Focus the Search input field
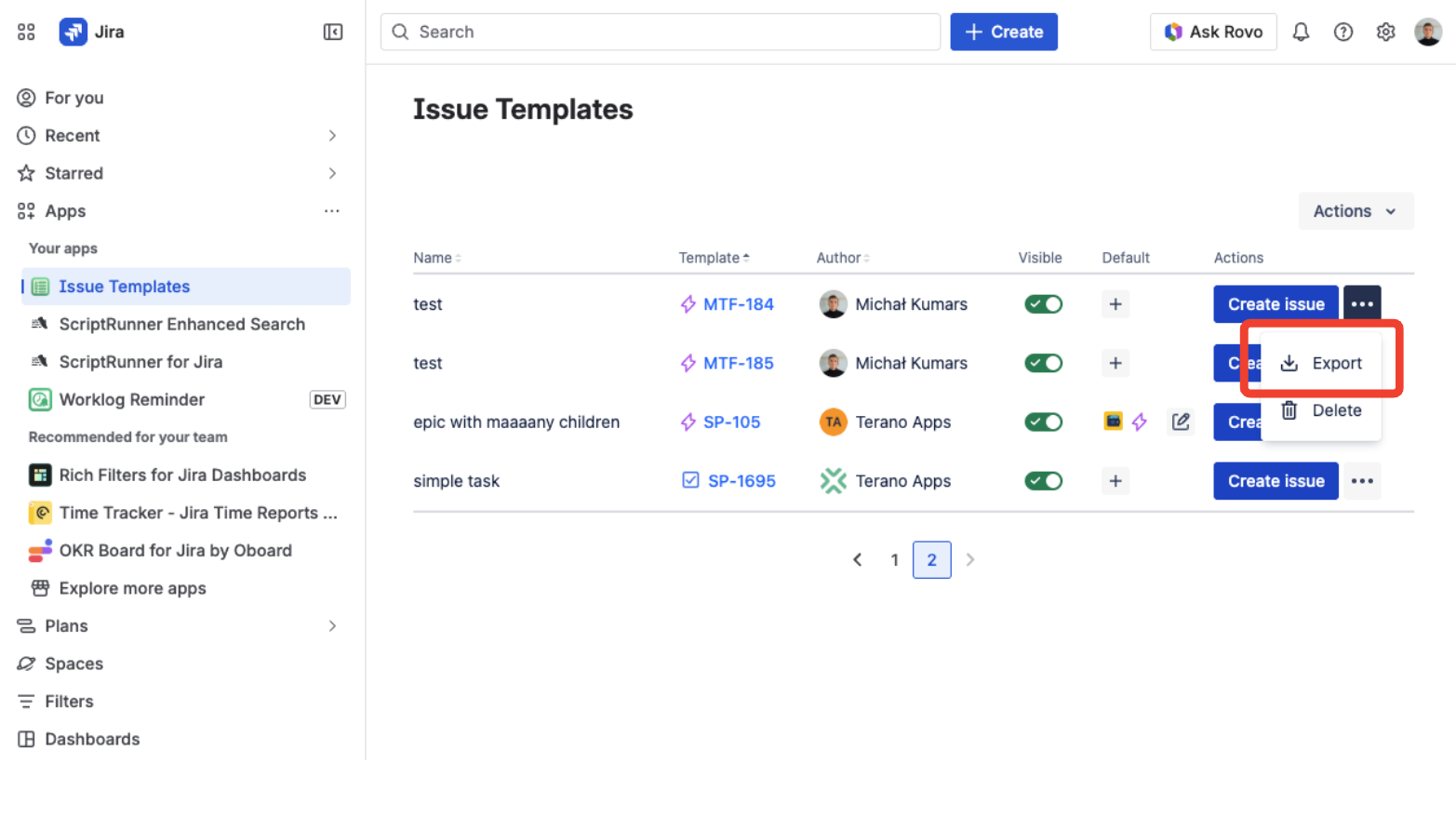 pos(660,32)
